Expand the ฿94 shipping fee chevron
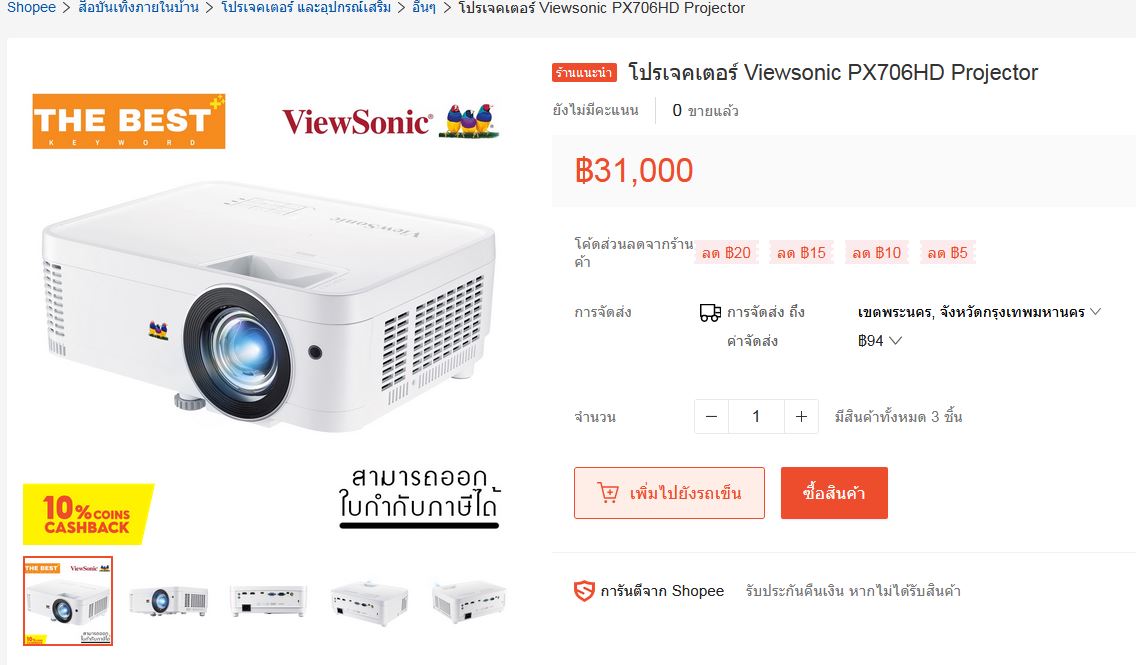 [x=895, y=340]
